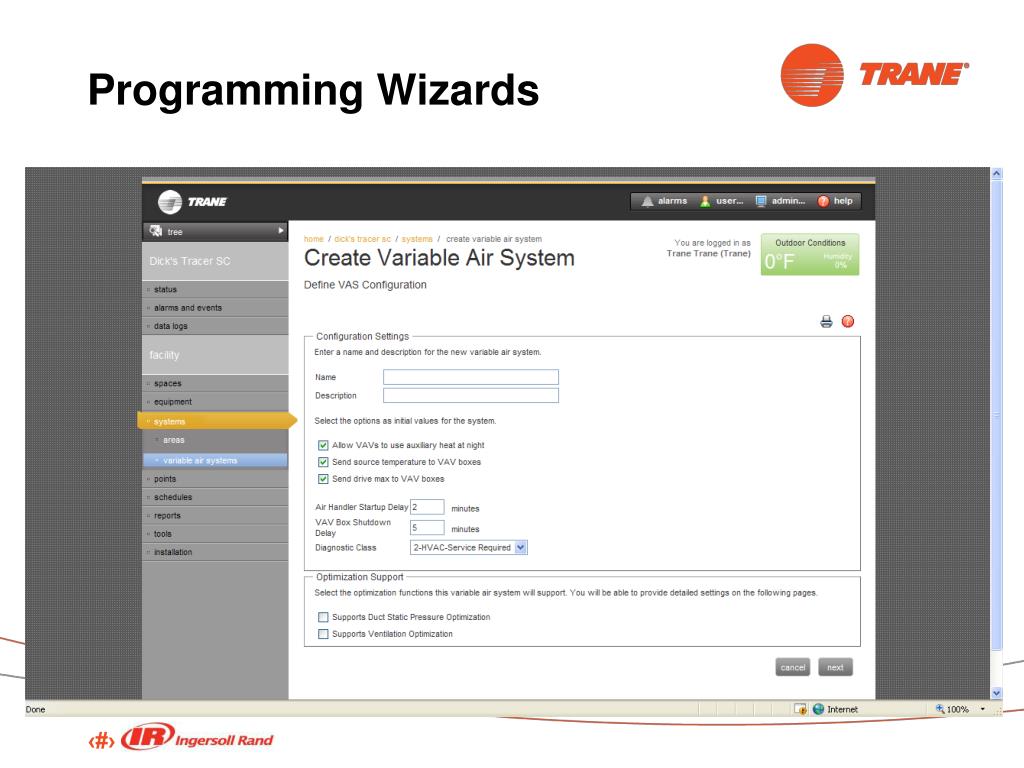Enable Allow VAVs to use auxiliary heat at night
The height and width of the screenshot is (768, 1024).
coord(323,445)
